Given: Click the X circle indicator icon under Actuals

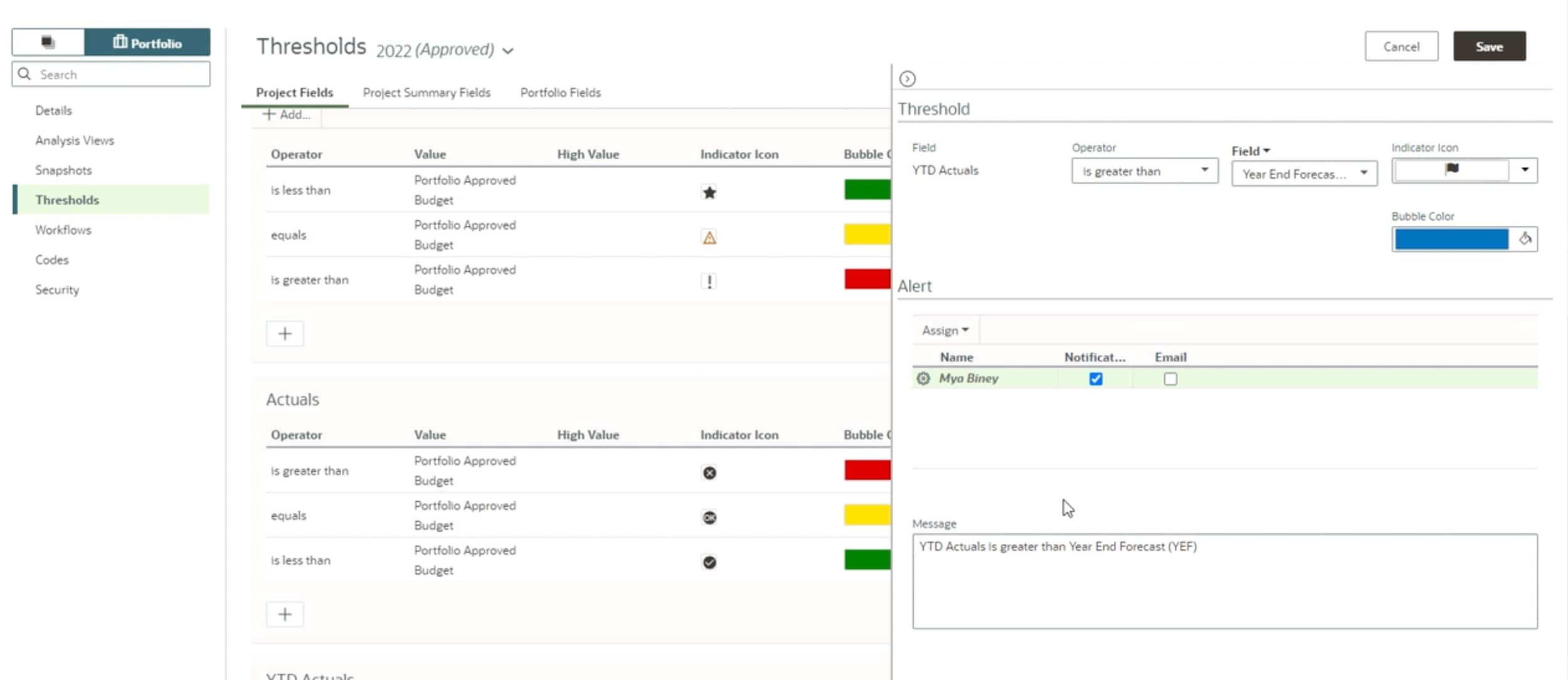Looking at the screenshot, I should click(x=709, y=473).
